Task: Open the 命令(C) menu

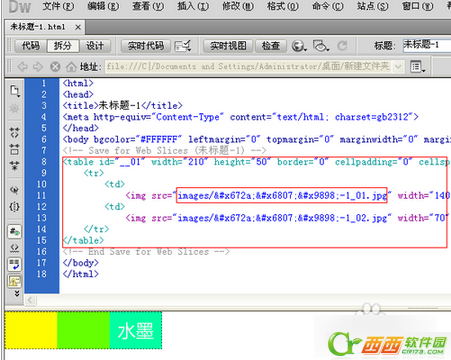Action: (x=328, y=6)
